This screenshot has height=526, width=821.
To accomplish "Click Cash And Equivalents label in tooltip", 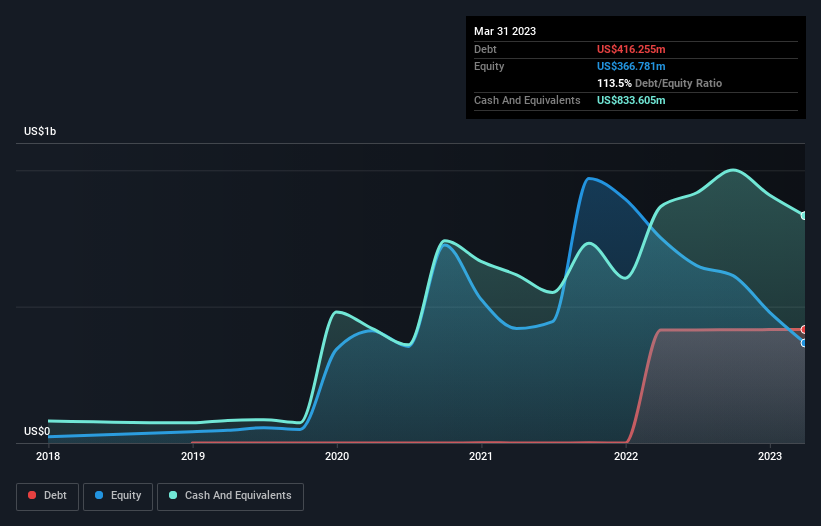I will coord(527,100).
